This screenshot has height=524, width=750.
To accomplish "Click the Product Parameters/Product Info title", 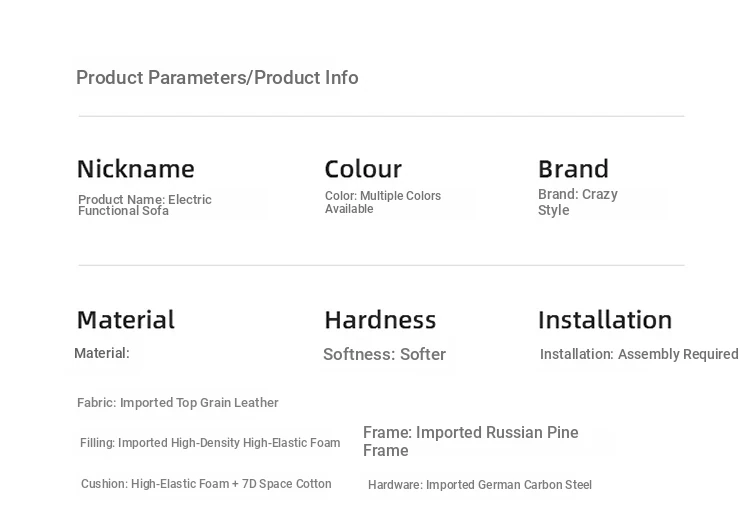I will pyautogui.click(x=217, y=77).
